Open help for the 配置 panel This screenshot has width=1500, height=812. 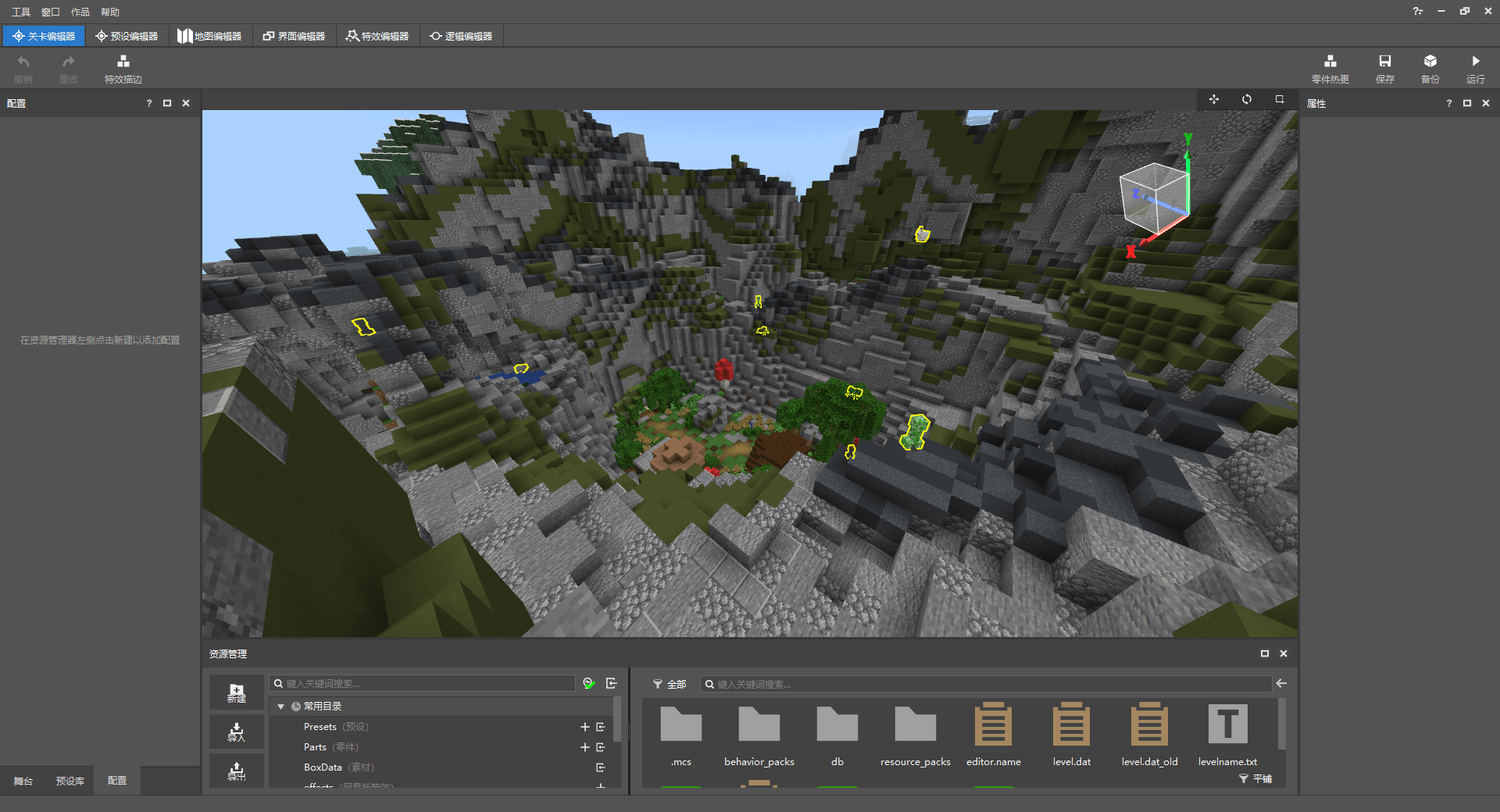point(149,103)
